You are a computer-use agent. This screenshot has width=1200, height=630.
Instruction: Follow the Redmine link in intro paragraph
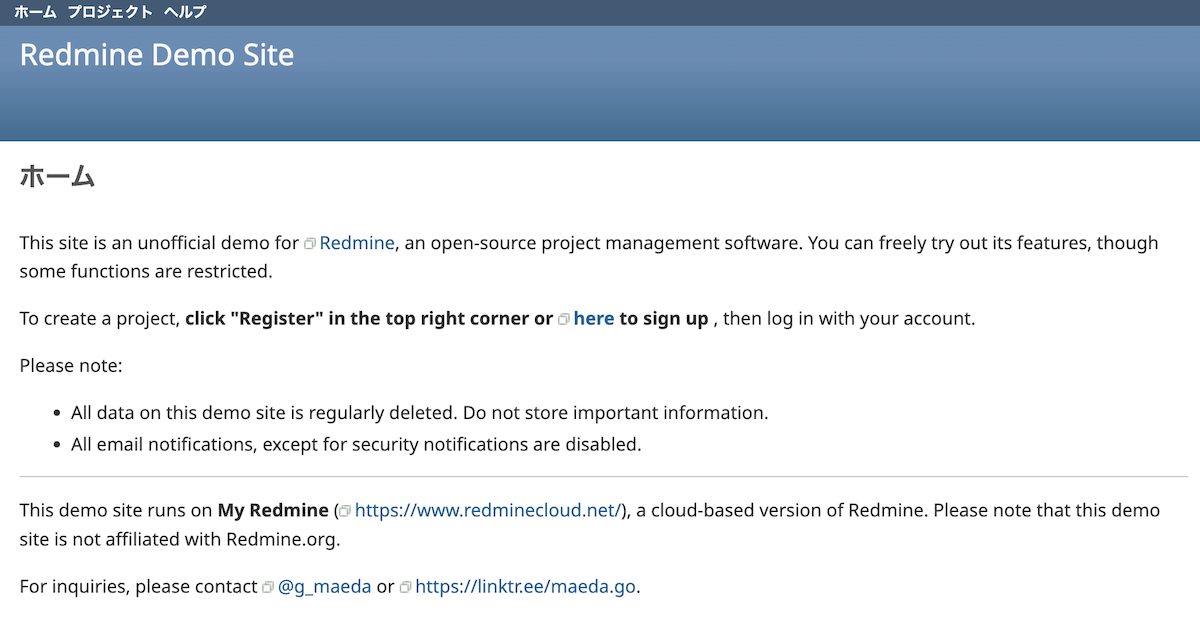click(x=357, y=243)
